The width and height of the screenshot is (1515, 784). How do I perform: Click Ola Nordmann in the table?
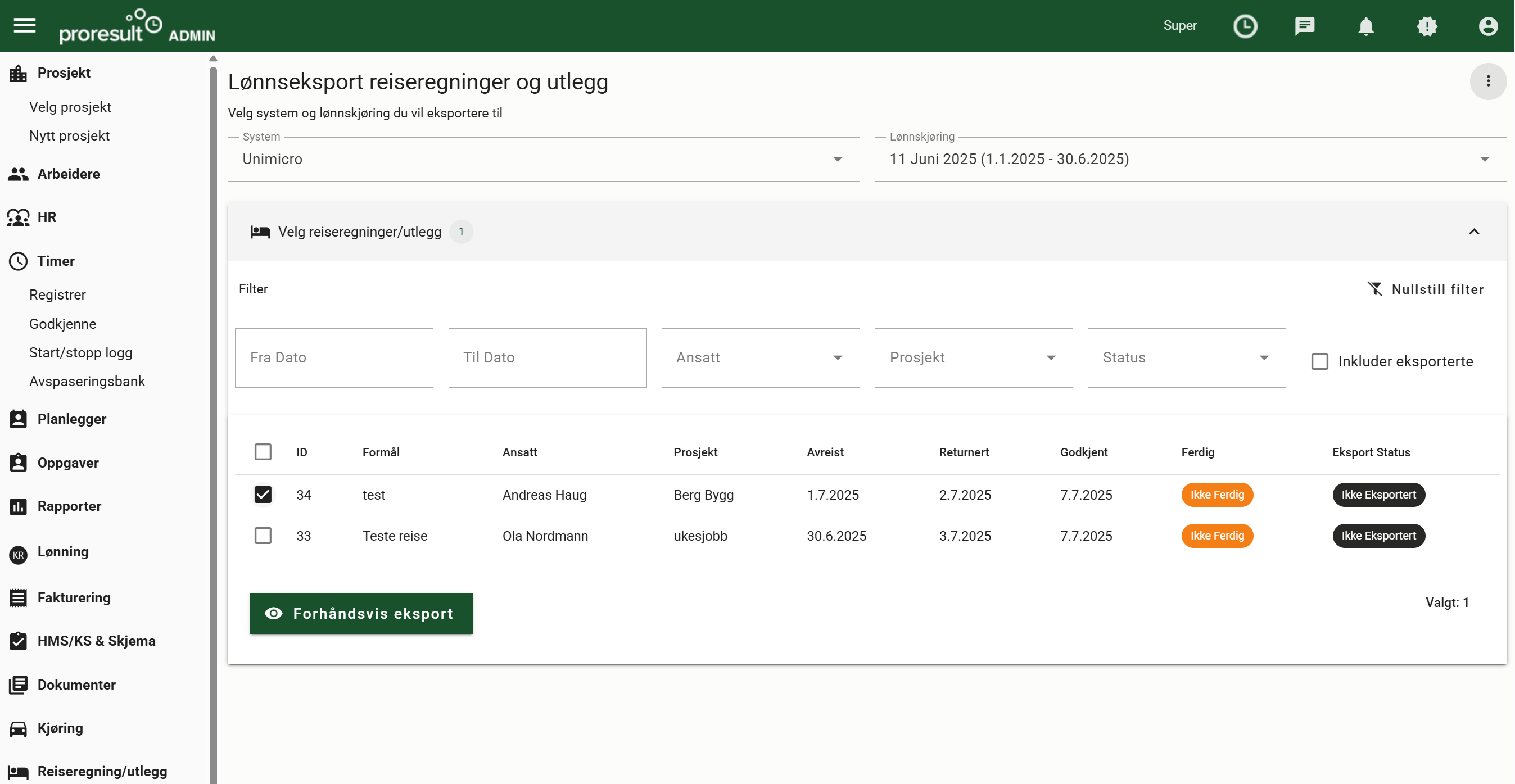coord(545,536)
